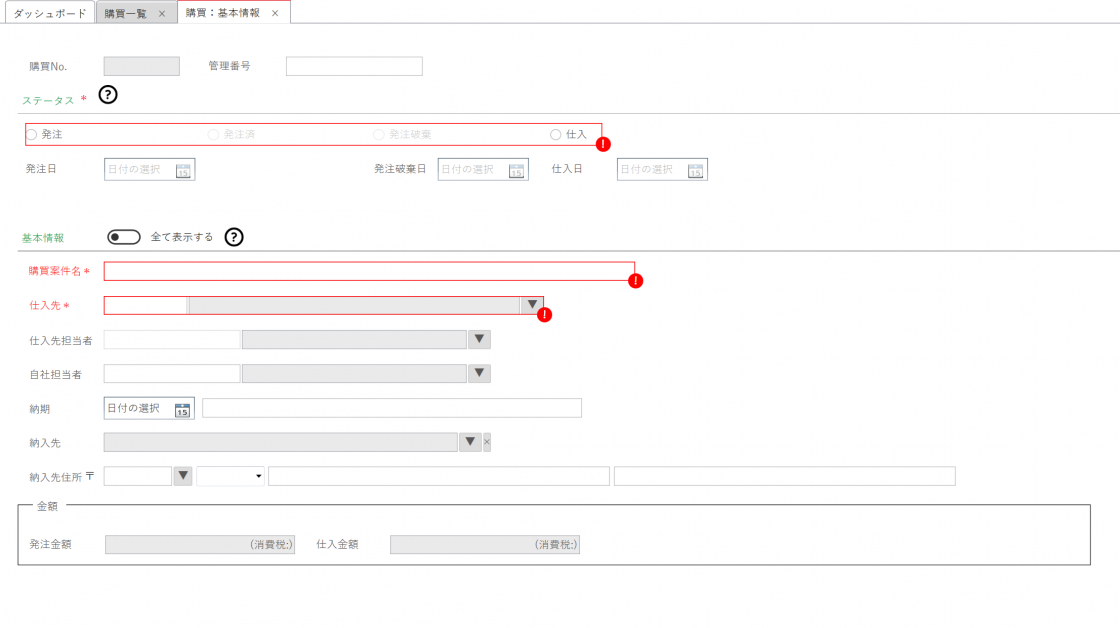1120x628 pixels.
Task: Click the clear × icon beside 納入先
Action: (487, 442)
